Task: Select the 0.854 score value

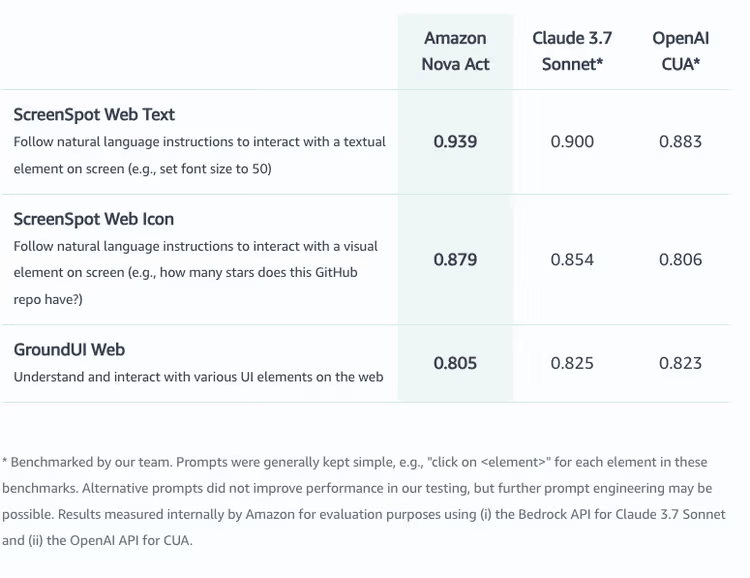Action: point(572,260)
